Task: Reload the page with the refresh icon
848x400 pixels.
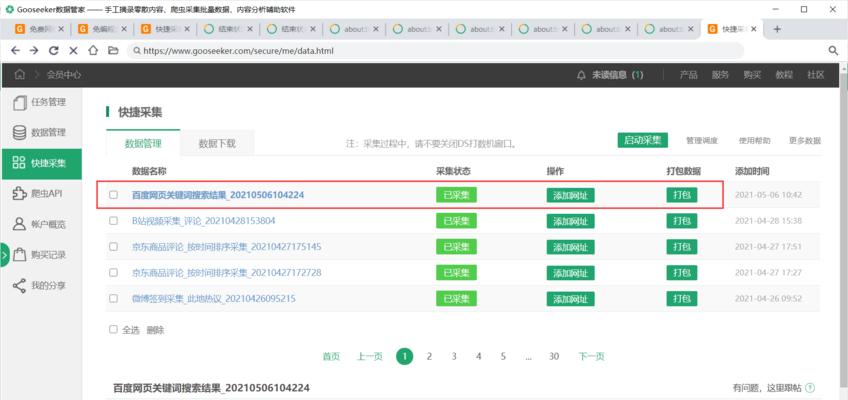Action: tap(54, 50)
